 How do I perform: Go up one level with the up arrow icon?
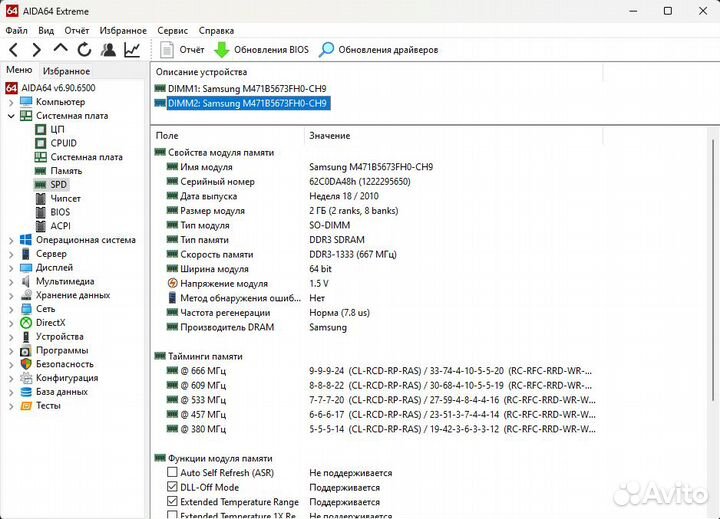click(x=60, y=49)
